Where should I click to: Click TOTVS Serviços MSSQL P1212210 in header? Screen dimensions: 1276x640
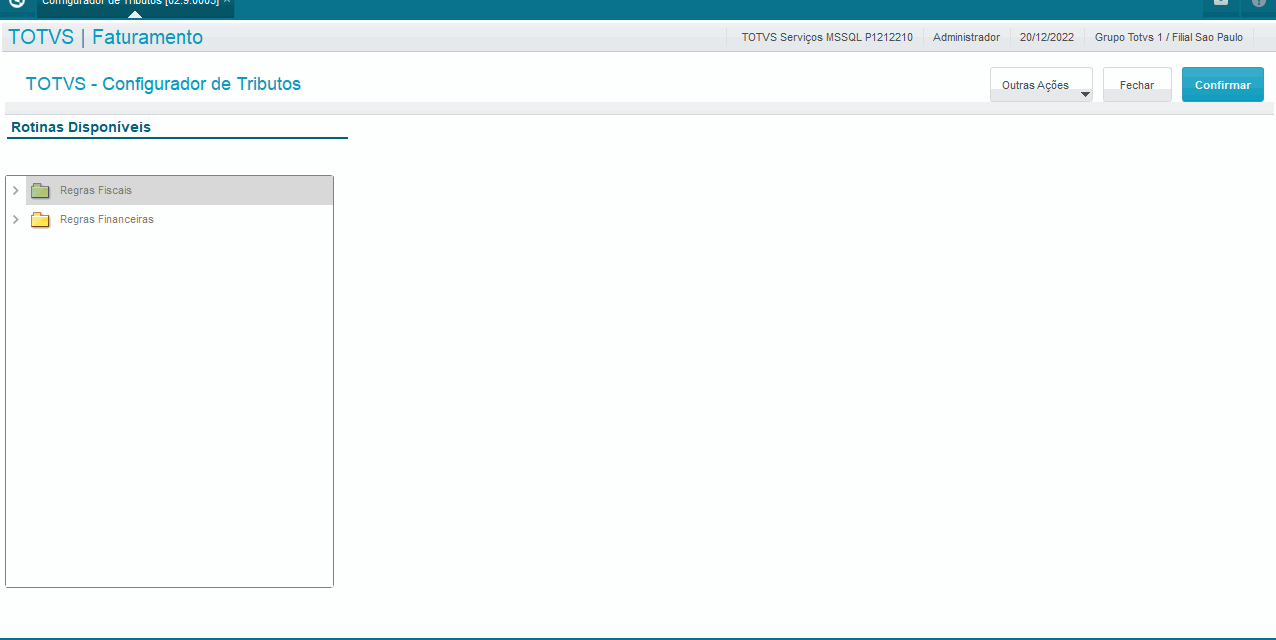click(x=827, y=37)
